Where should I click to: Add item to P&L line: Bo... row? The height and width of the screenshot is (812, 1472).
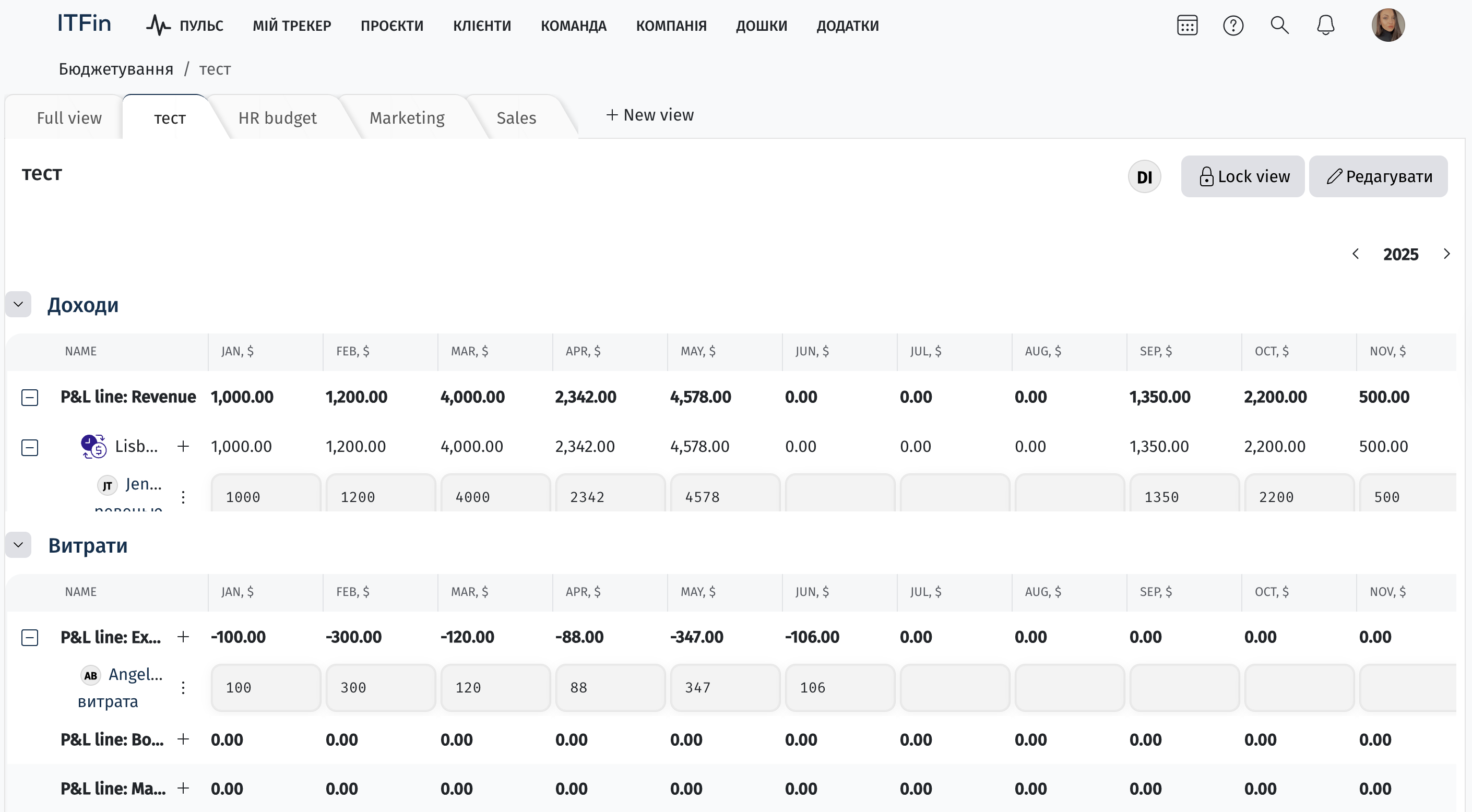point(183,739)
